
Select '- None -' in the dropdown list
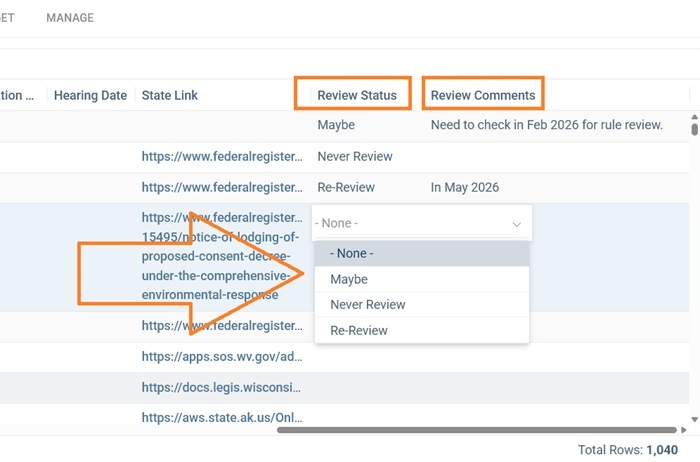click(x=351, y=254)
